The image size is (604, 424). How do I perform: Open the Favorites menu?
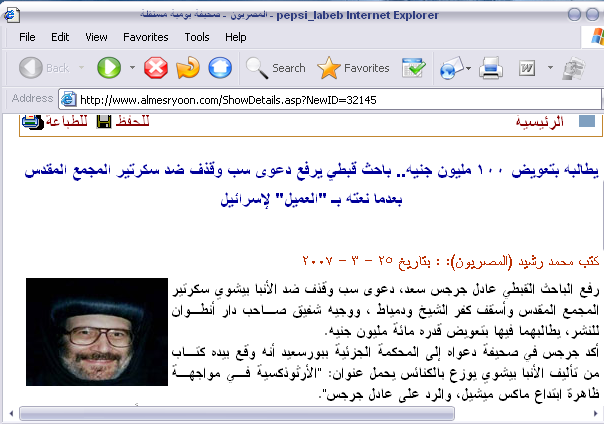point(146,37)
